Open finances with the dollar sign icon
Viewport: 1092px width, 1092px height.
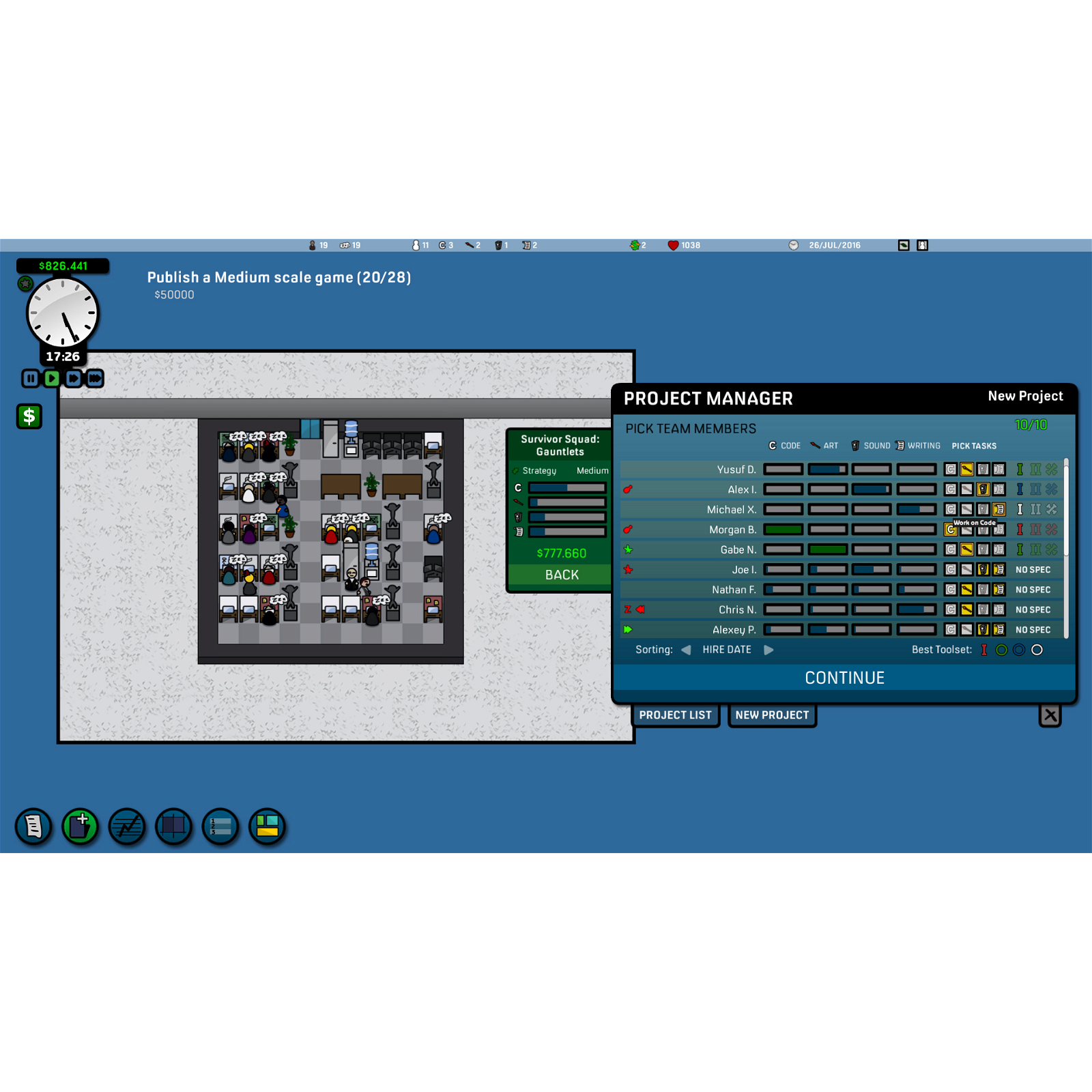(28, 416)
